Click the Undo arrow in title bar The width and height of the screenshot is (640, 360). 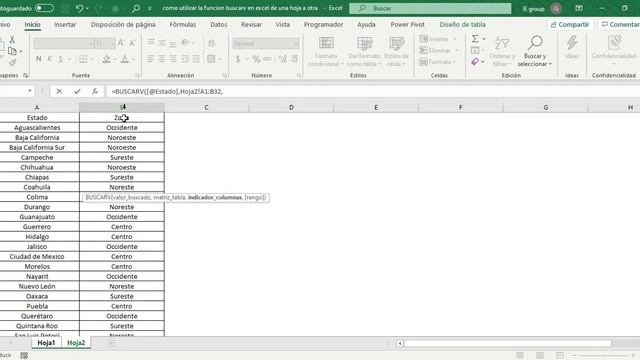coord(79,8)
